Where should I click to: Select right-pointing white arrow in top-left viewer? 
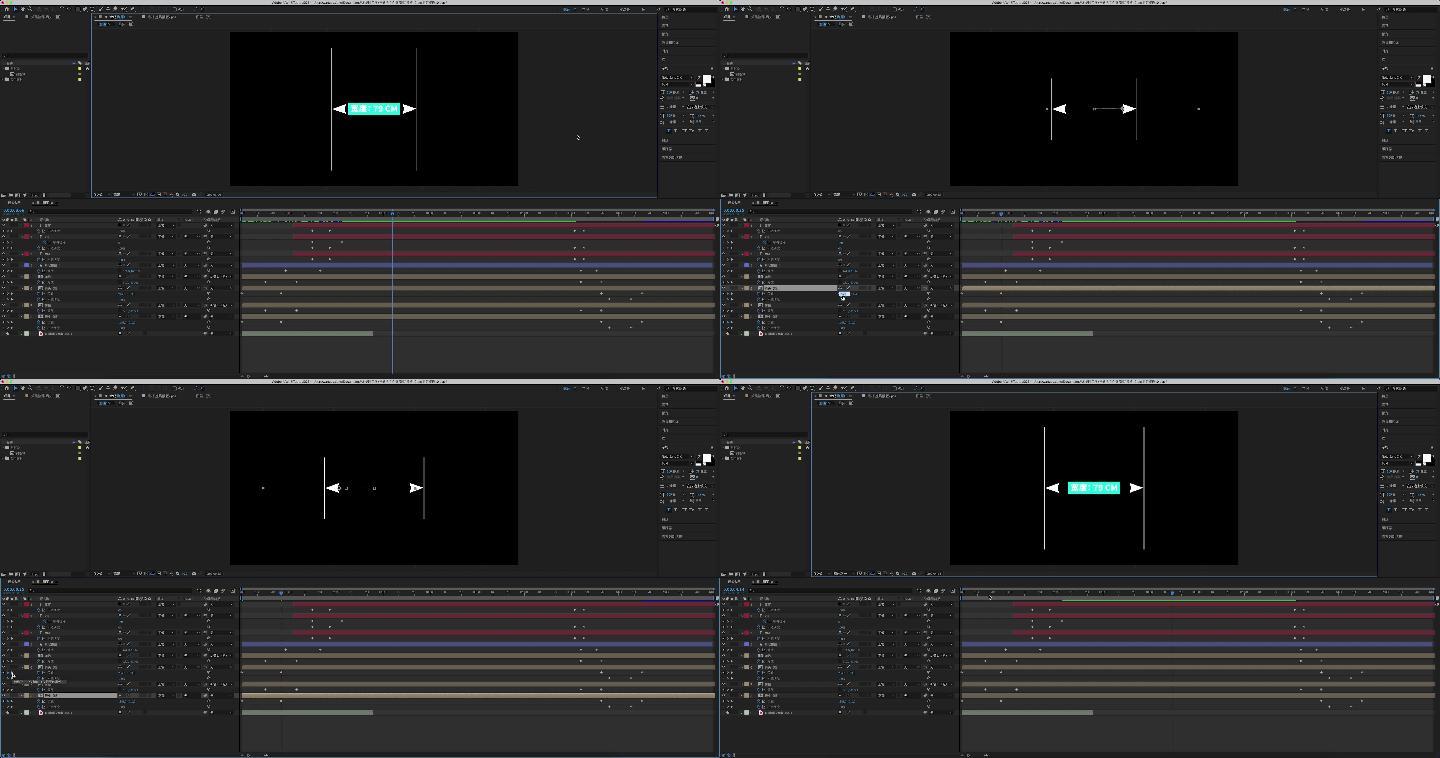[x=408, y=109]
